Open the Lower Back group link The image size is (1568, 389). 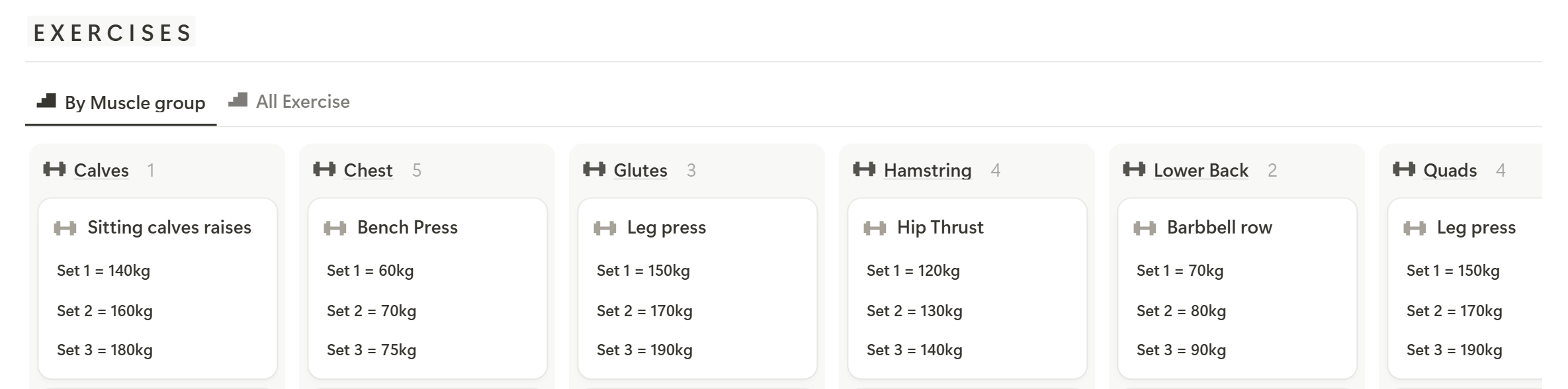click(x=1201, y=170)
